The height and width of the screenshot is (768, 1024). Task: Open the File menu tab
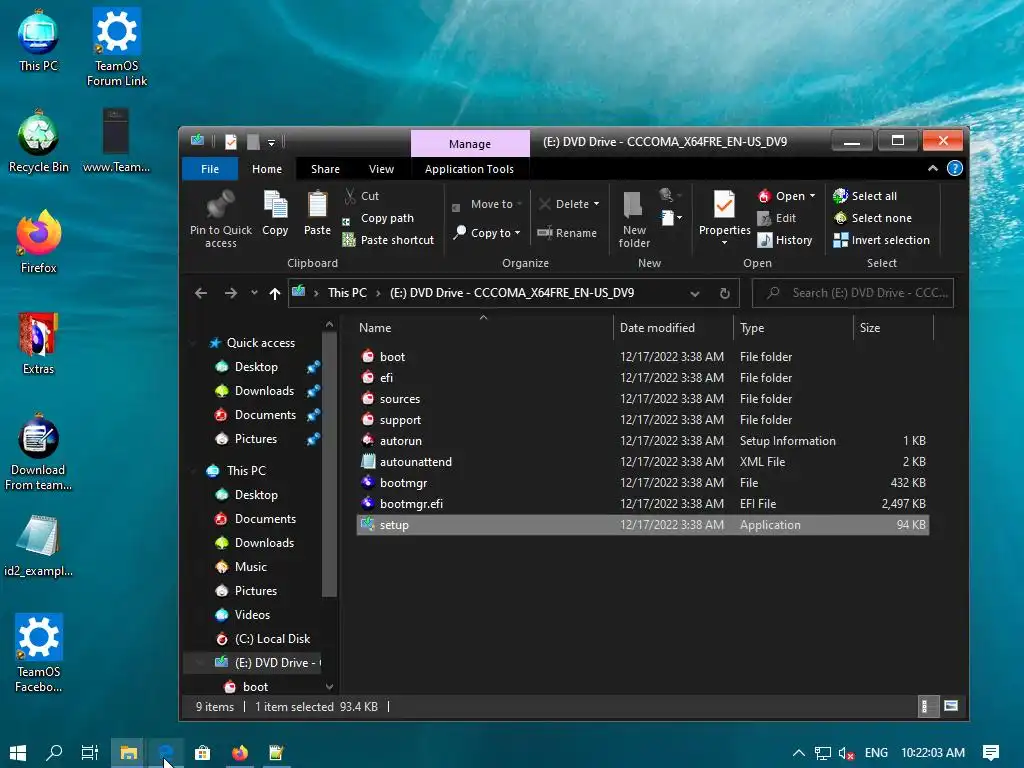click(x=210, y=168)
